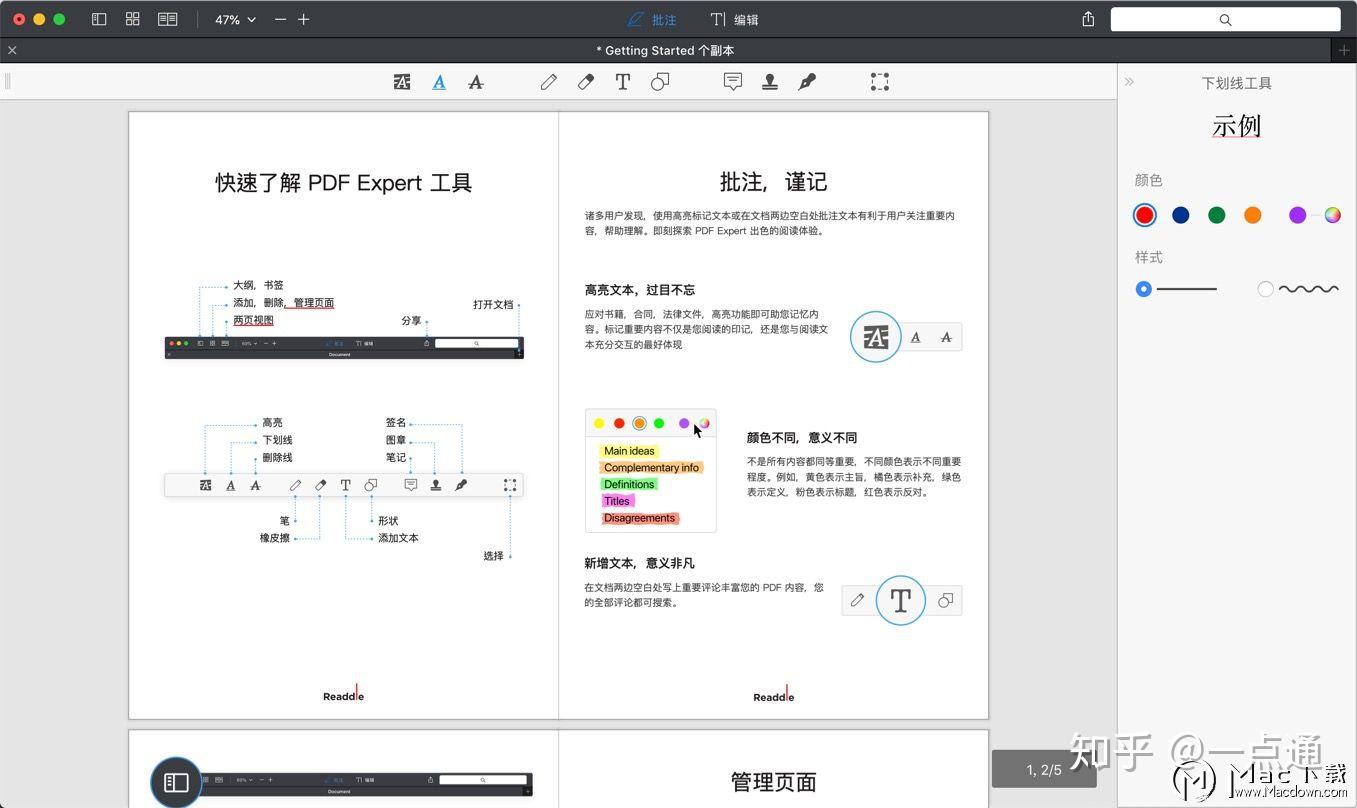
Task: Open the 47% zoom level dropdown
Action: [235, 19]
